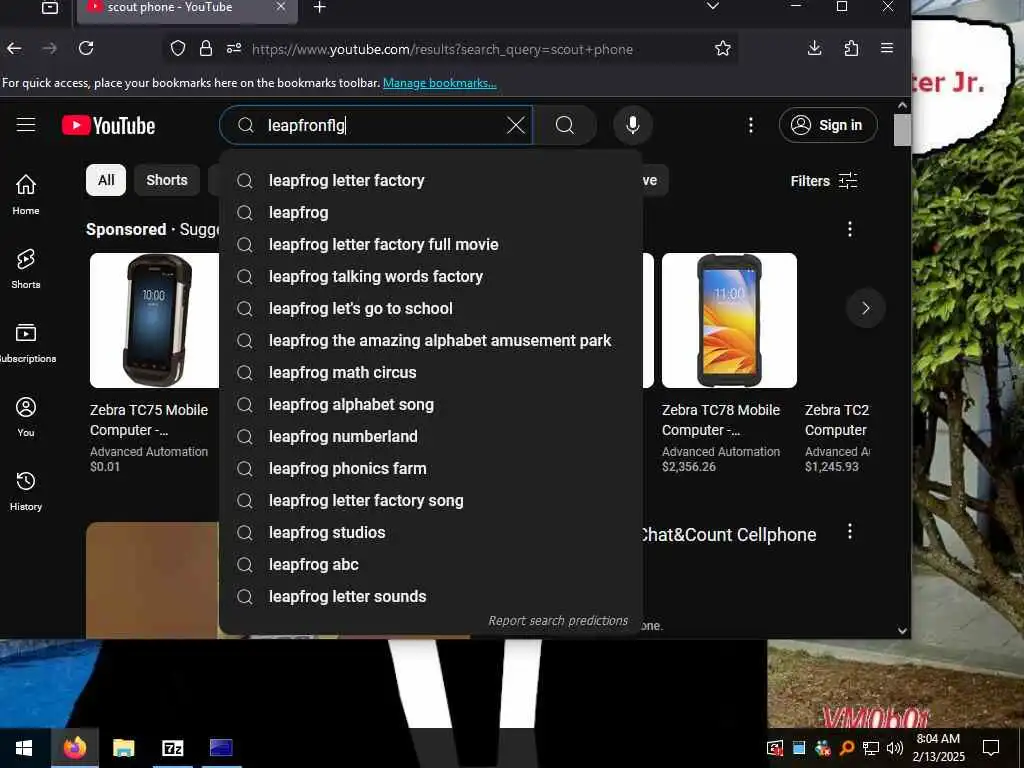This screenshot has width=1024, height=768.
Task: Show next sponsored products arrow
Action: (865, 308)
